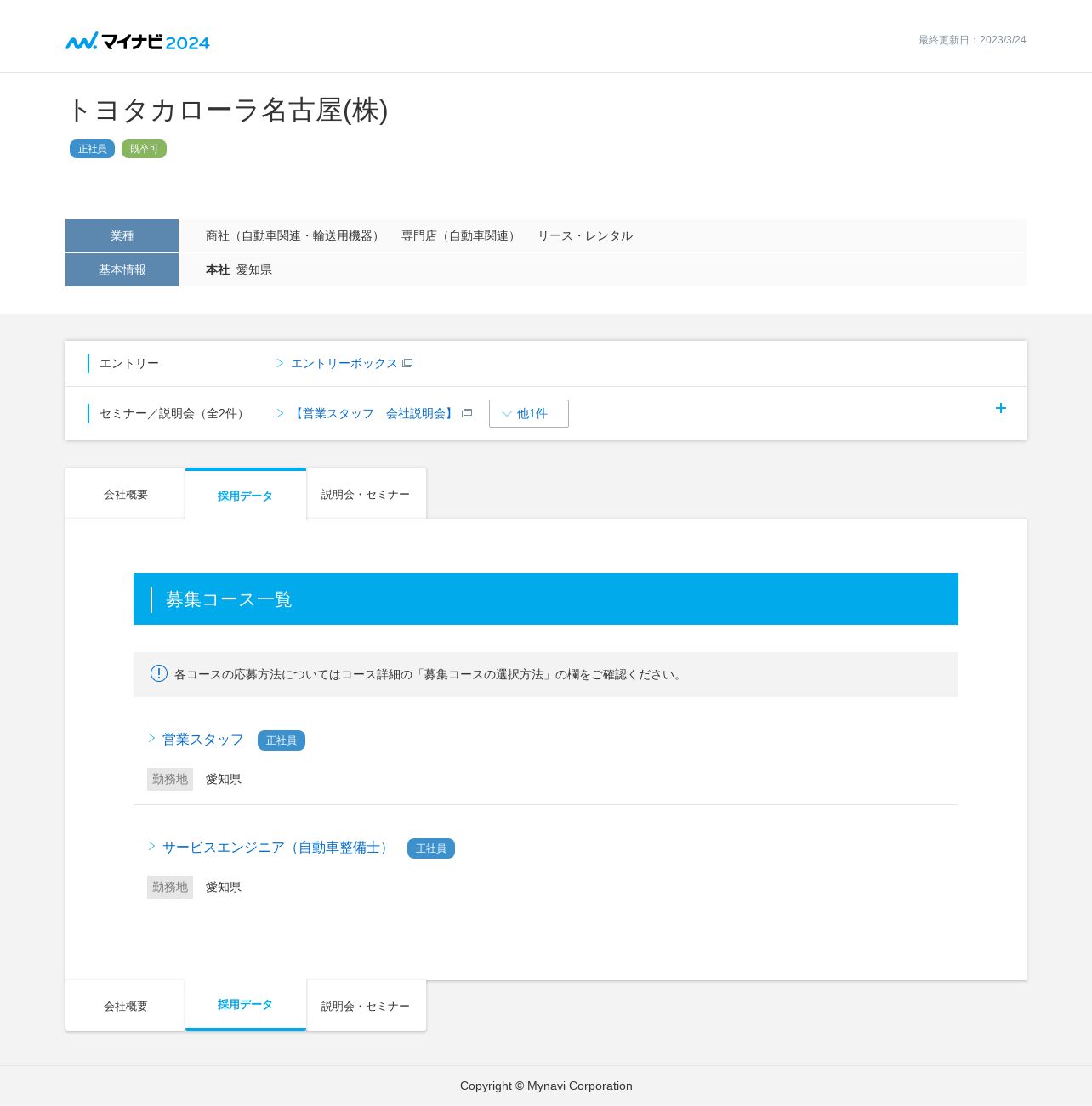Viewport: 1092px width, 1106px height.
Task: Open 【営業スタッフ 会社説明会】 seminar link
Action: [x=373, y=413]
